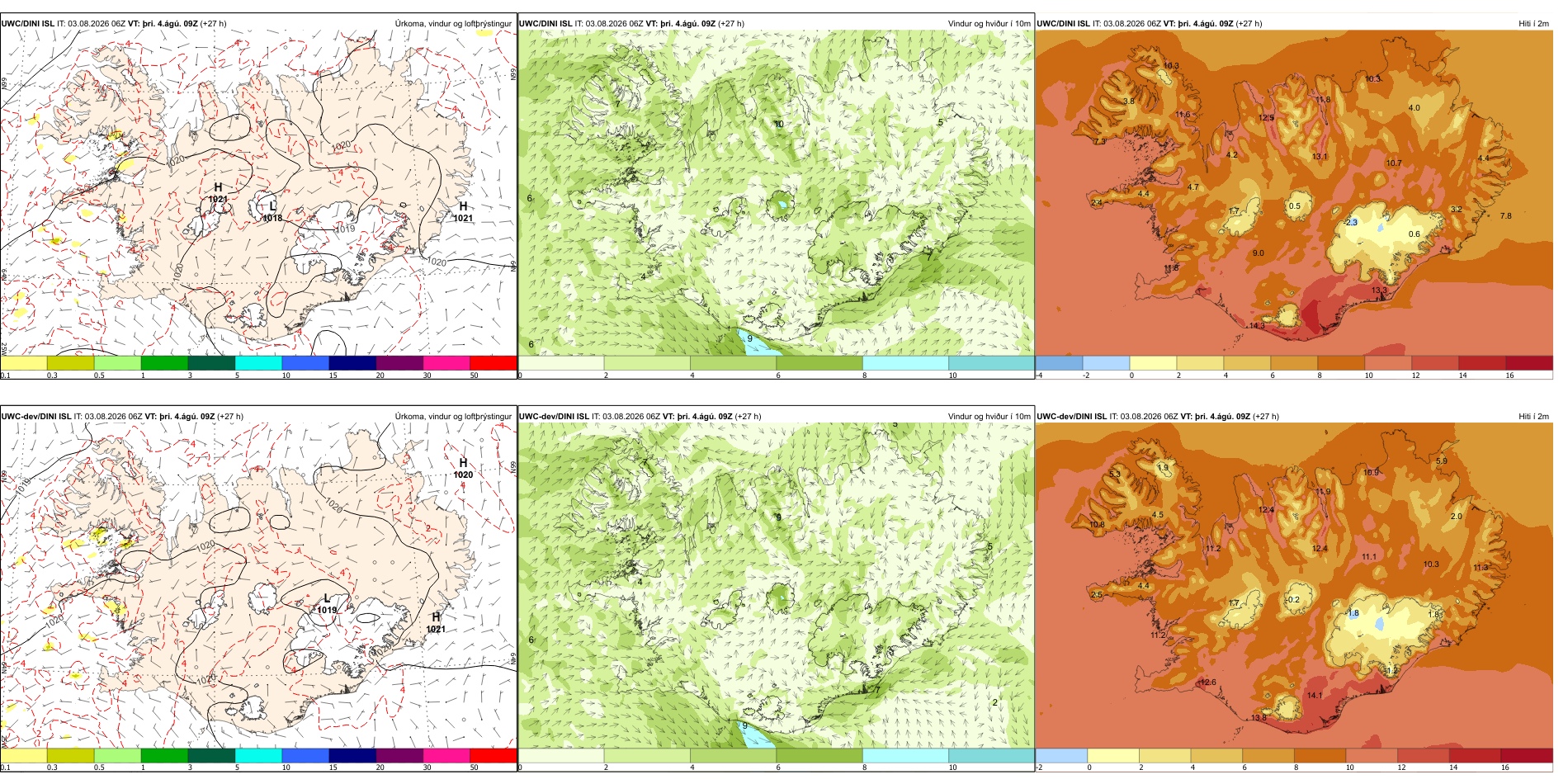The height and width of the screenshot is (784, 1568).
Task: Click the H 1020 high pressure marker on UWC-dev map
Action: point(463,469)
